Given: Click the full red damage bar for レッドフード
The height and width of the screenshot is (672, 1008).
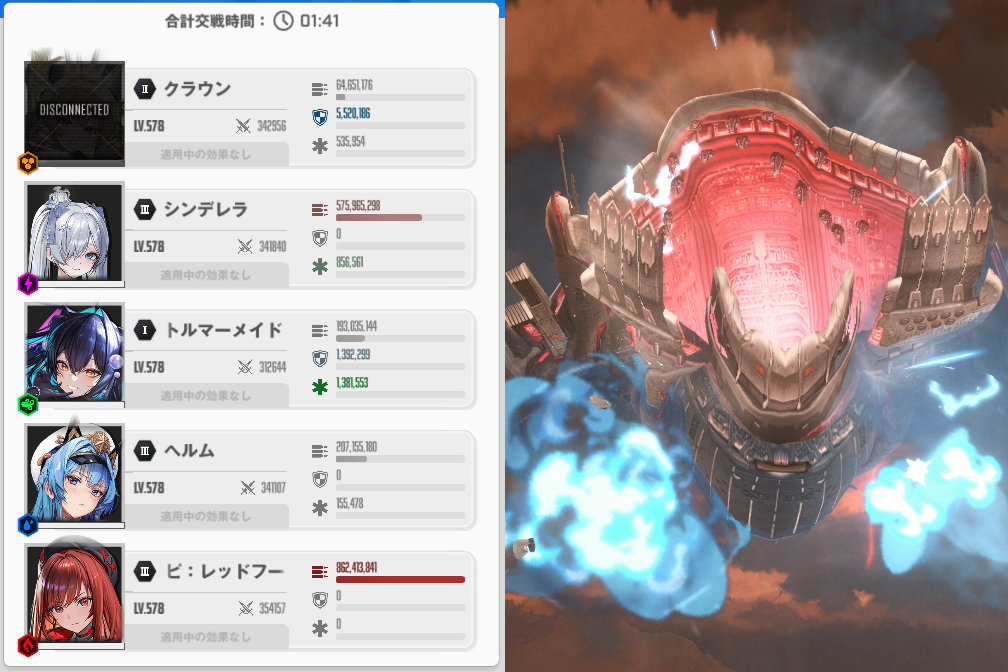Looking at the screenshot, I should point(400,579).
